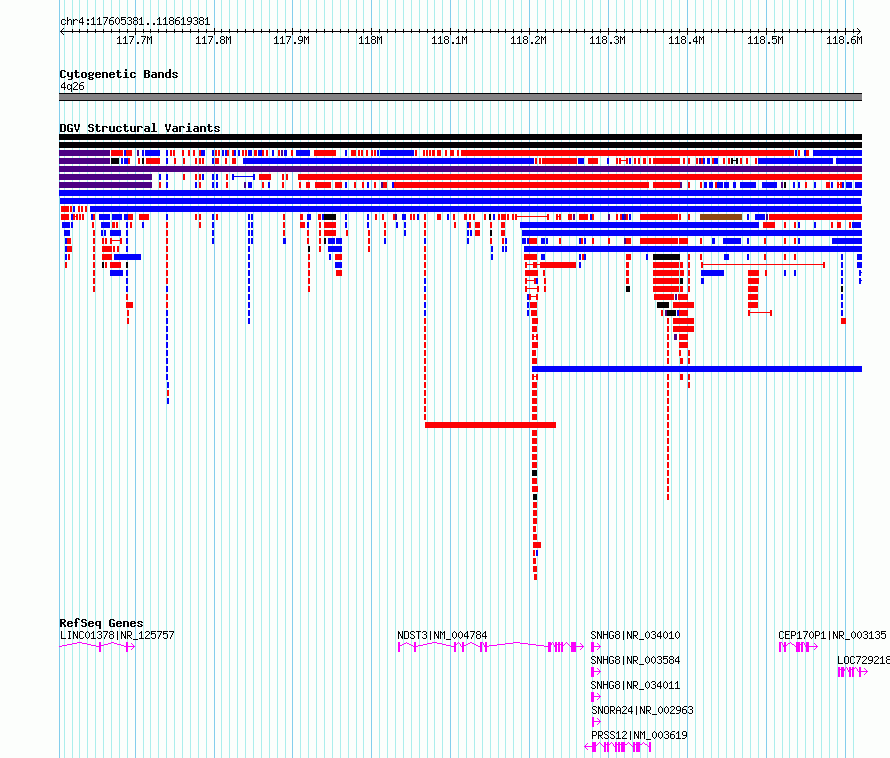
Task: Click the SNHG8 NR_034011 gene glyph
Action: [x=596, y=697]
